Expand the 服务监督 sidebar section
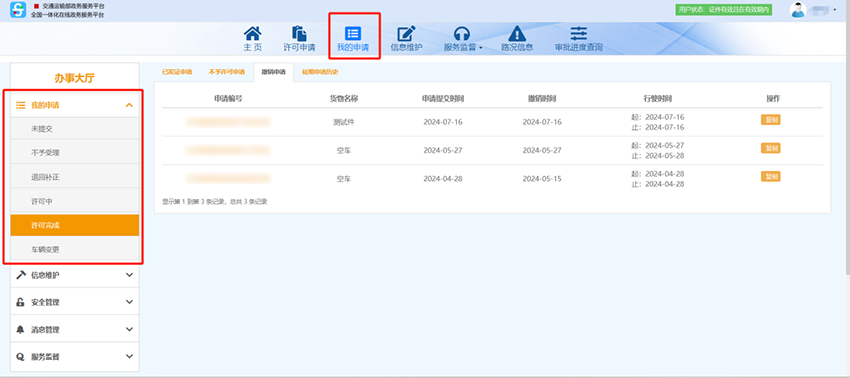This screenshot has height=378, width=850. coord(75,356)
